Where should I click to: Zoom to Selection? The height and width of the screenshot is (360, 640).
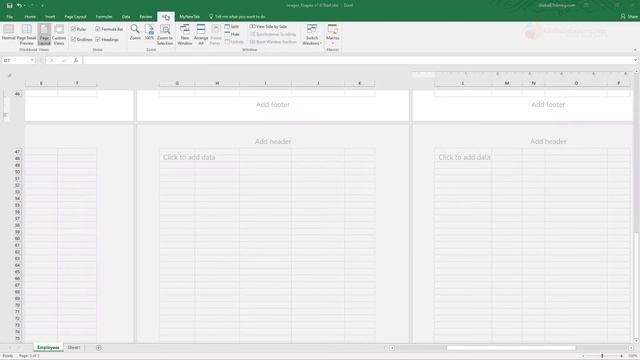pos(165,34)
